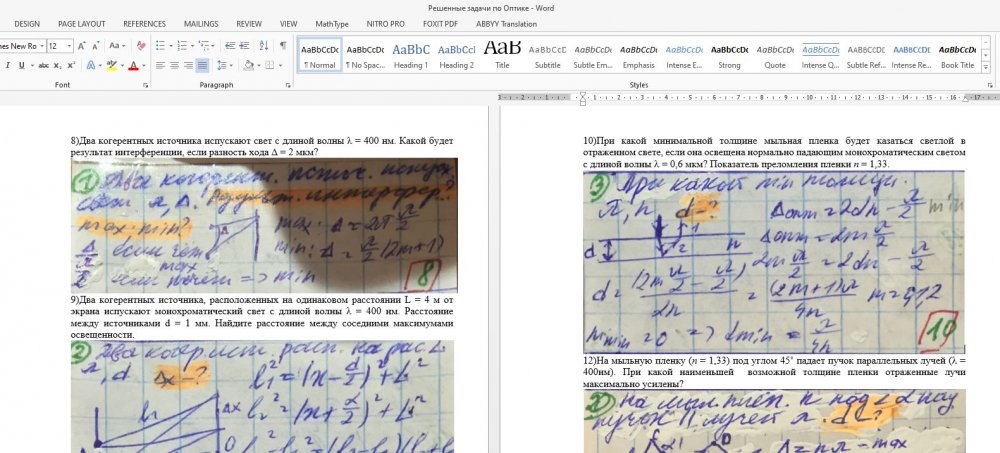Viewport: 1000px width, 453px height.
Task: Click the Clear All Formatting eraser icon
Action: tap(141, 46)
